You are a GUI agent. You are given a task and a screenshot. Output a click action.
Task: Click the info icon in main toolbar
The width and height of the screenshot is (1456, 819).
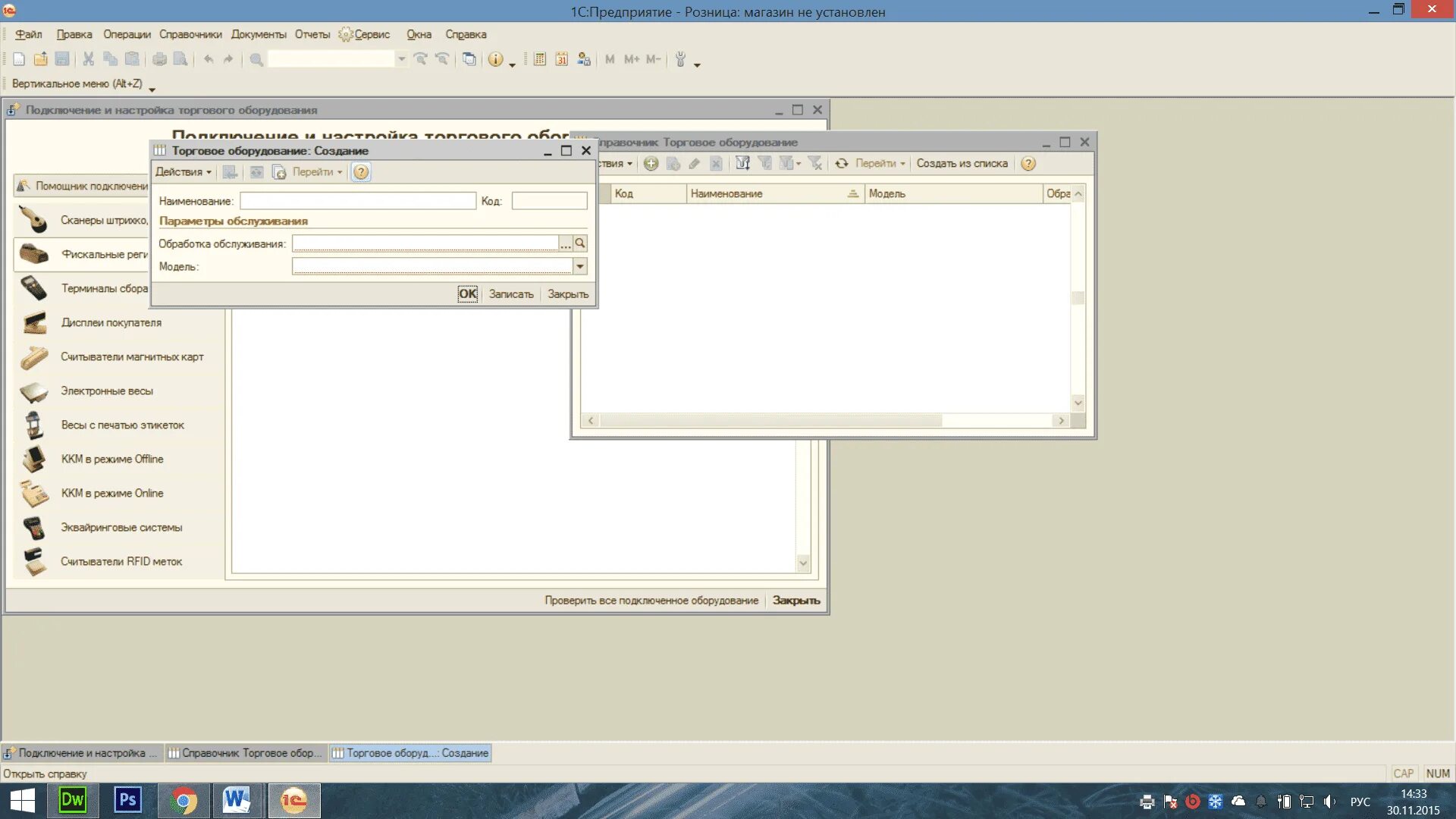coord(495,59)
